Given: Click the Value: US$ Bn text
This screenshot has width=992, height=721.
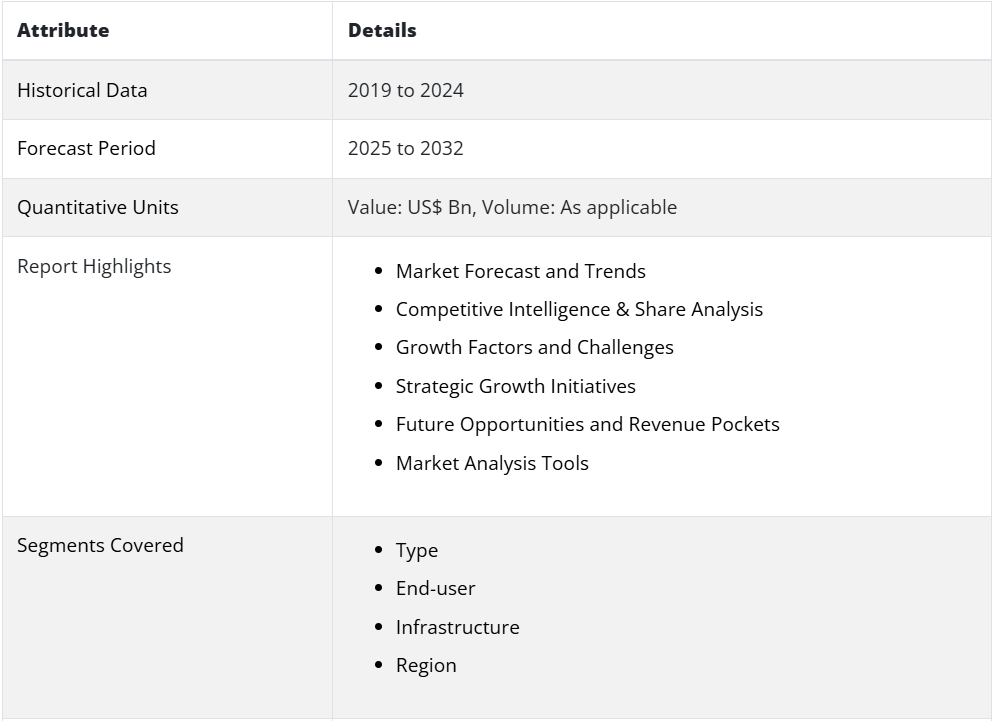Looking at the screenshot, I should point(412,207).
